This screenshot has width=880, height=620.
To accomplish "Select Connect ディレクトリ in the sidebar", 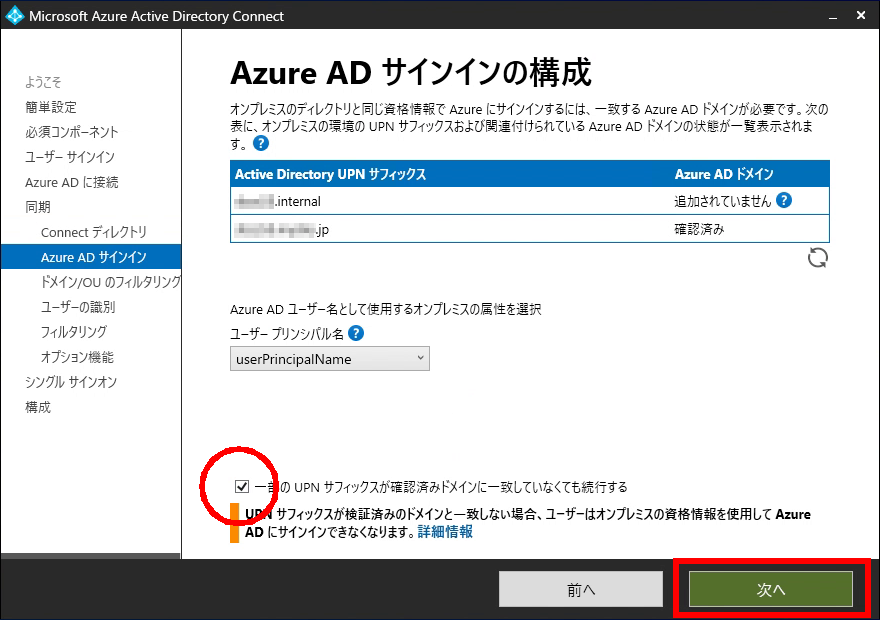I will 94,232.
